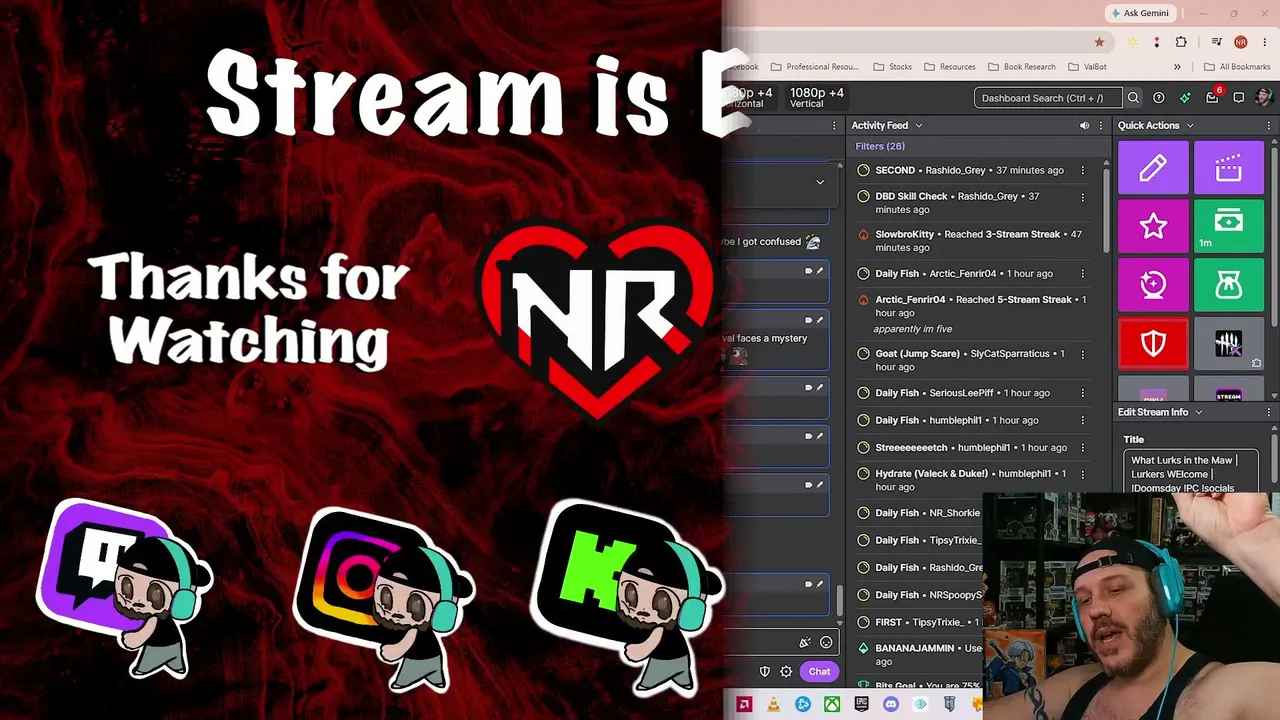This screenshot has height=720, width=1280.
Task: Expand the Quick Actions panel dropdown
Action: click(1190, 126)
